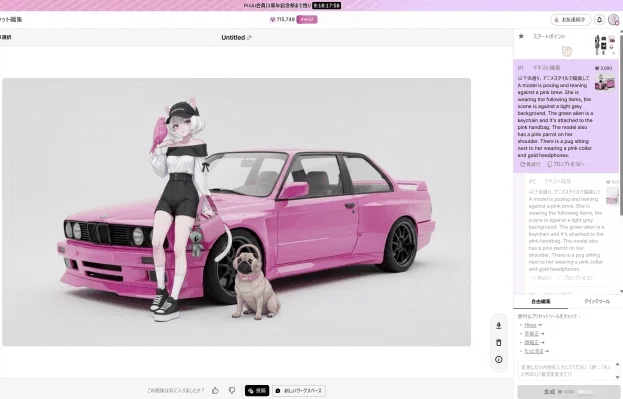Select the step #2 text edit entry
Screen dimensions: 623x399
point(571,230)
